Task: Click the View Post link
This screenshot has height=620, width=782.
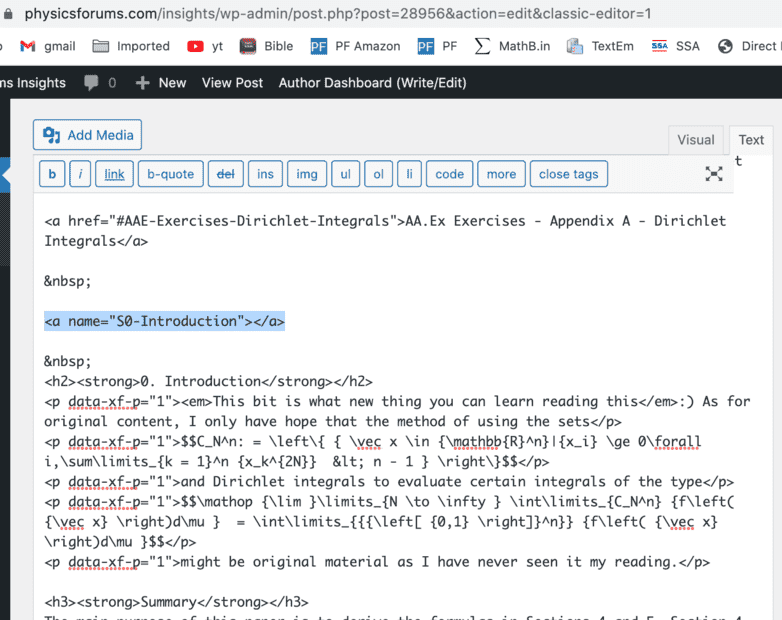Action: pos(232,82)
